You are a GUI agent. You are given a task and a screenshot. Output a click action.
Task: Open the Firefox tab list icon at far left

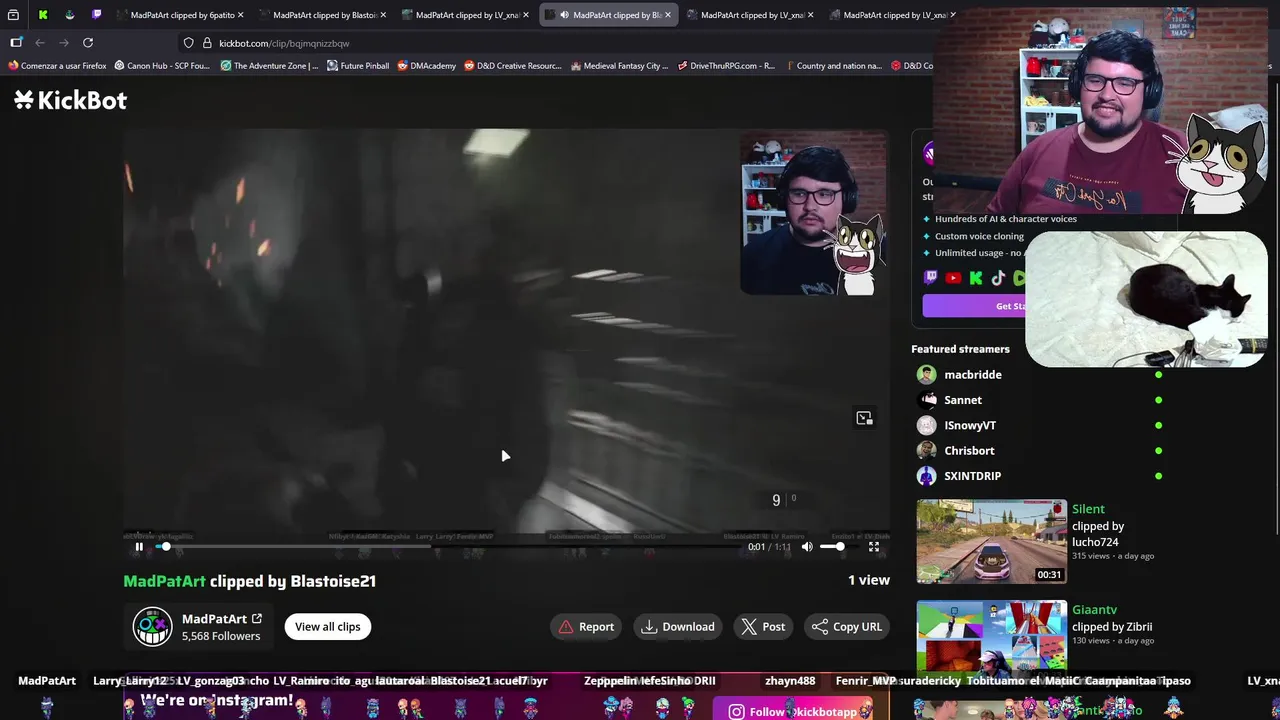pos(13,15)
